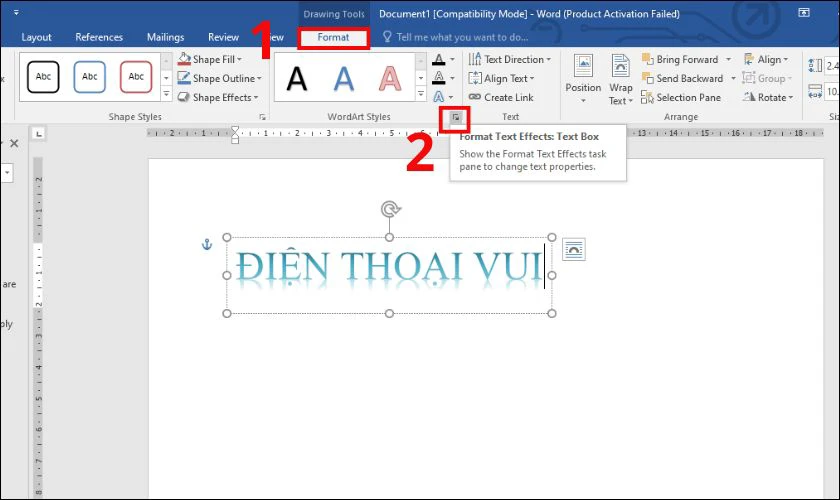The image size is (840, 500).
Task: Open the Send Backward dropdown arrow
Action: point(733,78)
